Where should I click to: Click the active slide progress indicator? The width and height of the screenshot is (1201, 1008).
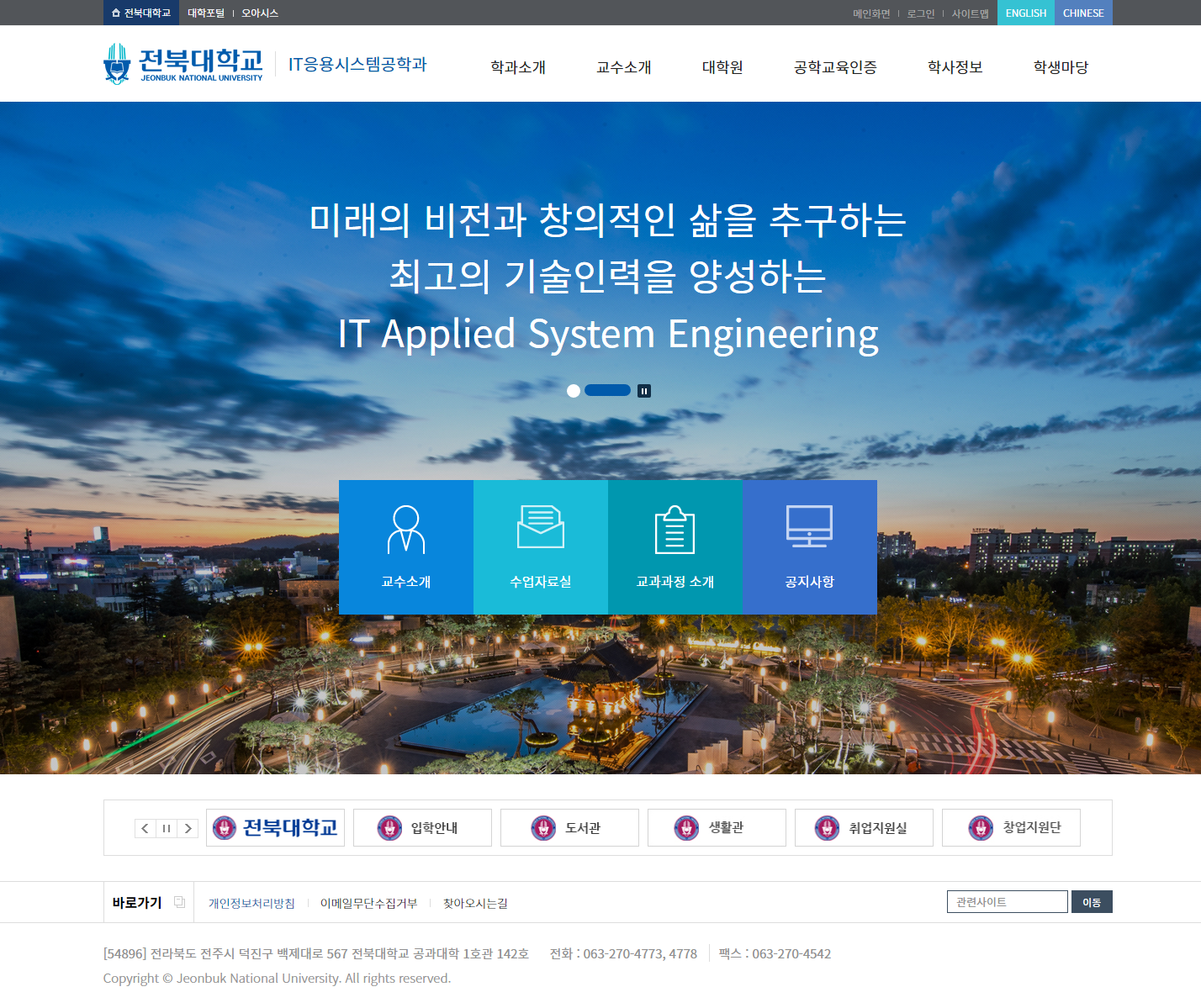(x=607, y=390)
